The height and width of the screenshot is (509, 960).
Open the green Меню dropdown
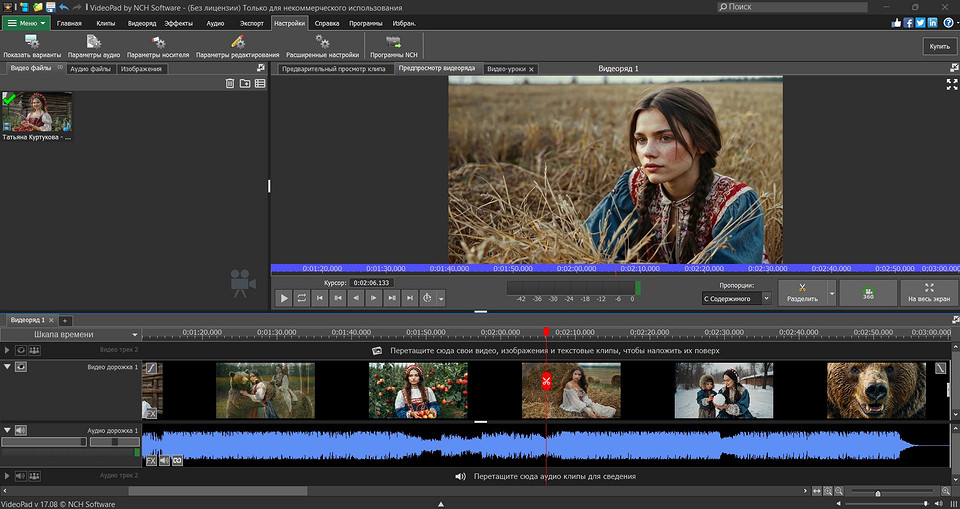pyautogui.click(x=26, y=23)
